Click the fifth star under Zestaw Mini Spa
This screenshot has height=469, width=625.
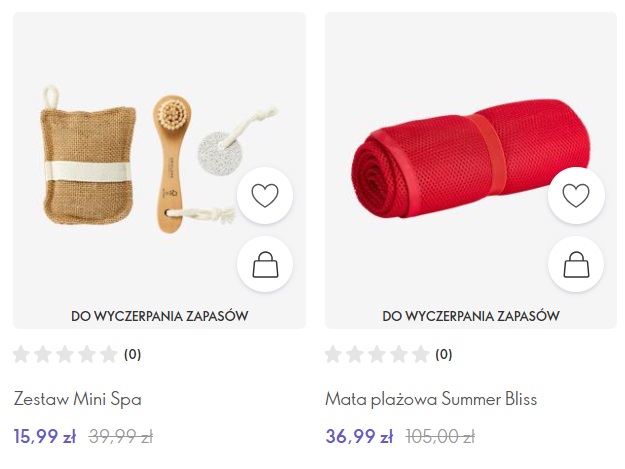tap(108, 354)
